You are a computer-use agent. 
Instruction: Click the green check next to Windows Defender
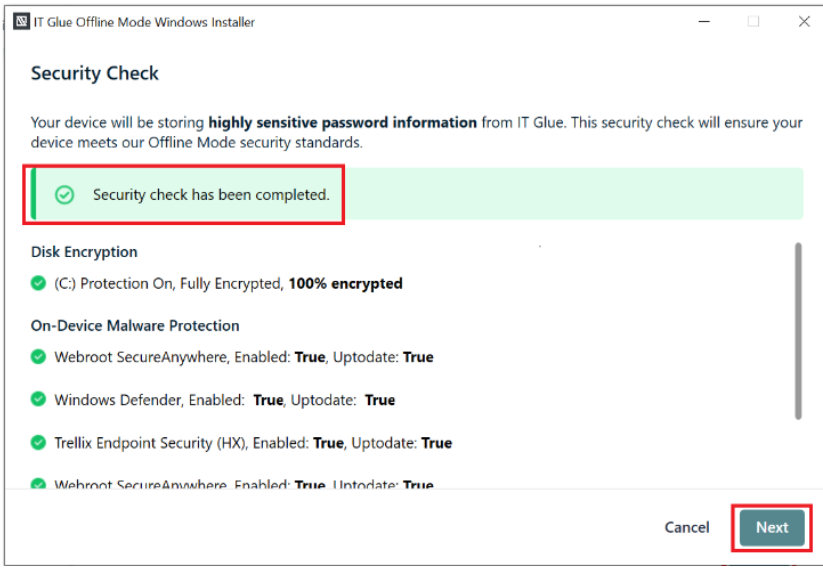pyautogui.click(x=38, y=399)
